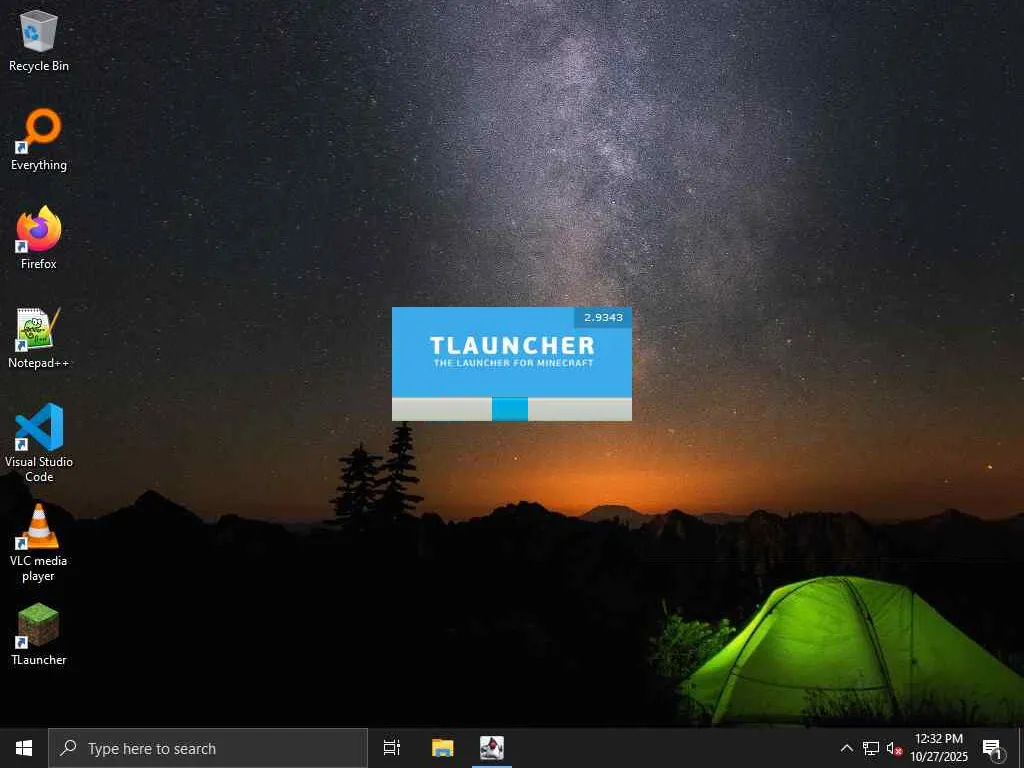This screenshot has height=768, width=1024.
Task: Click the TLauncher splash screen logo
Action: coord(512,351)
